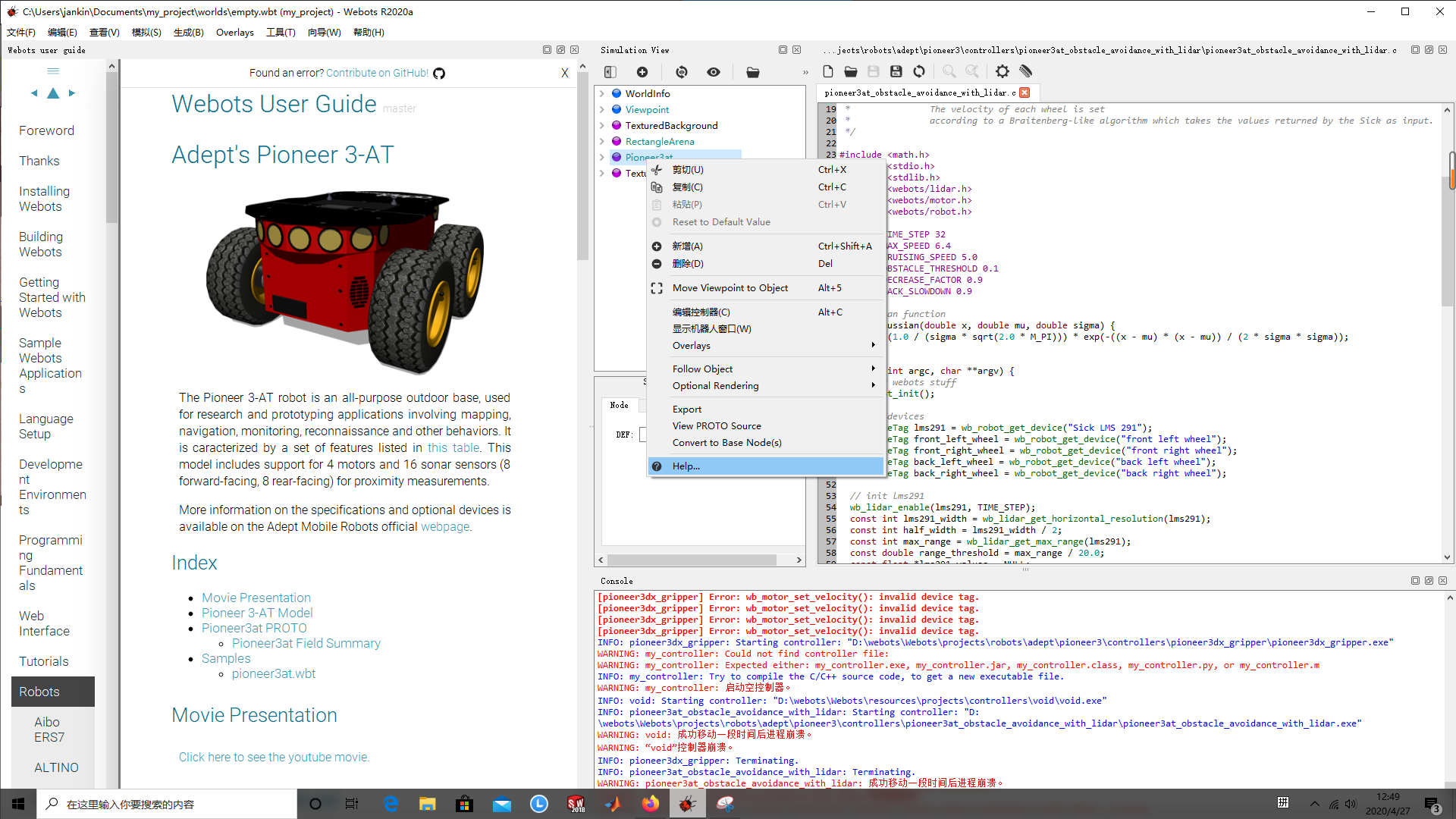Screen dimensions: 1456x819
Task: Expand the RectangleArena node
Action: coord(603,141)
